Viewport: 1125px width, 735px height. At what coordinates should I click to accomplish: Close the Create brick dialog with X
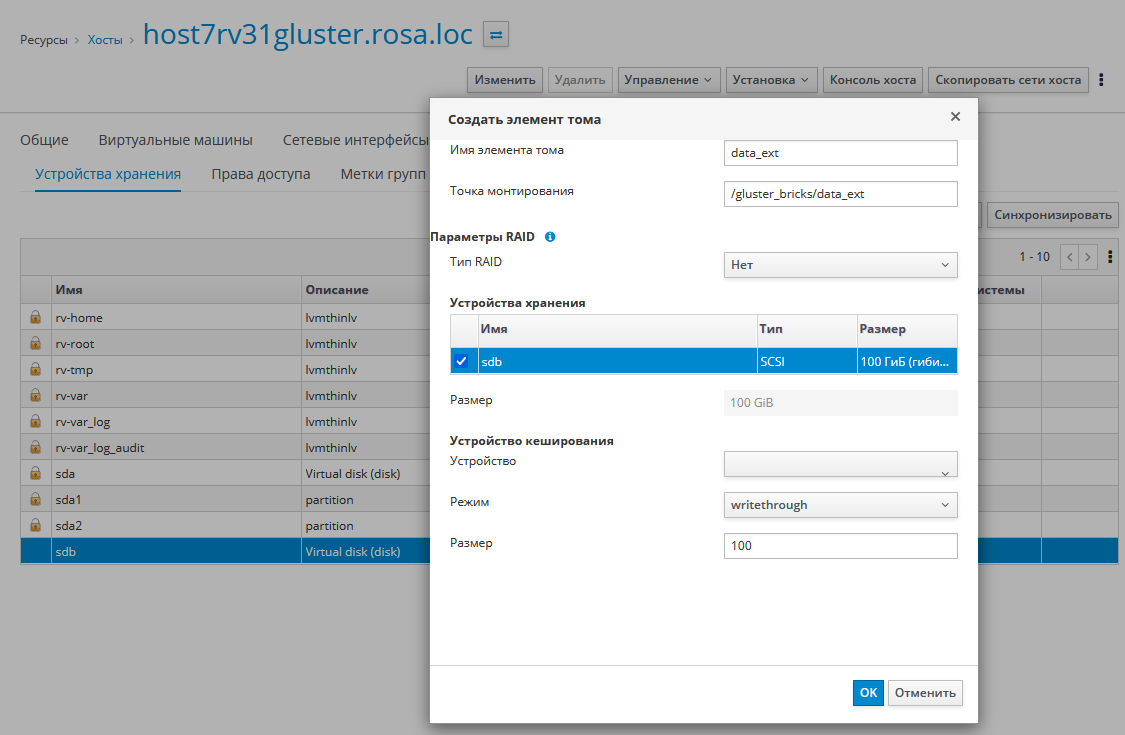(955, 117)
